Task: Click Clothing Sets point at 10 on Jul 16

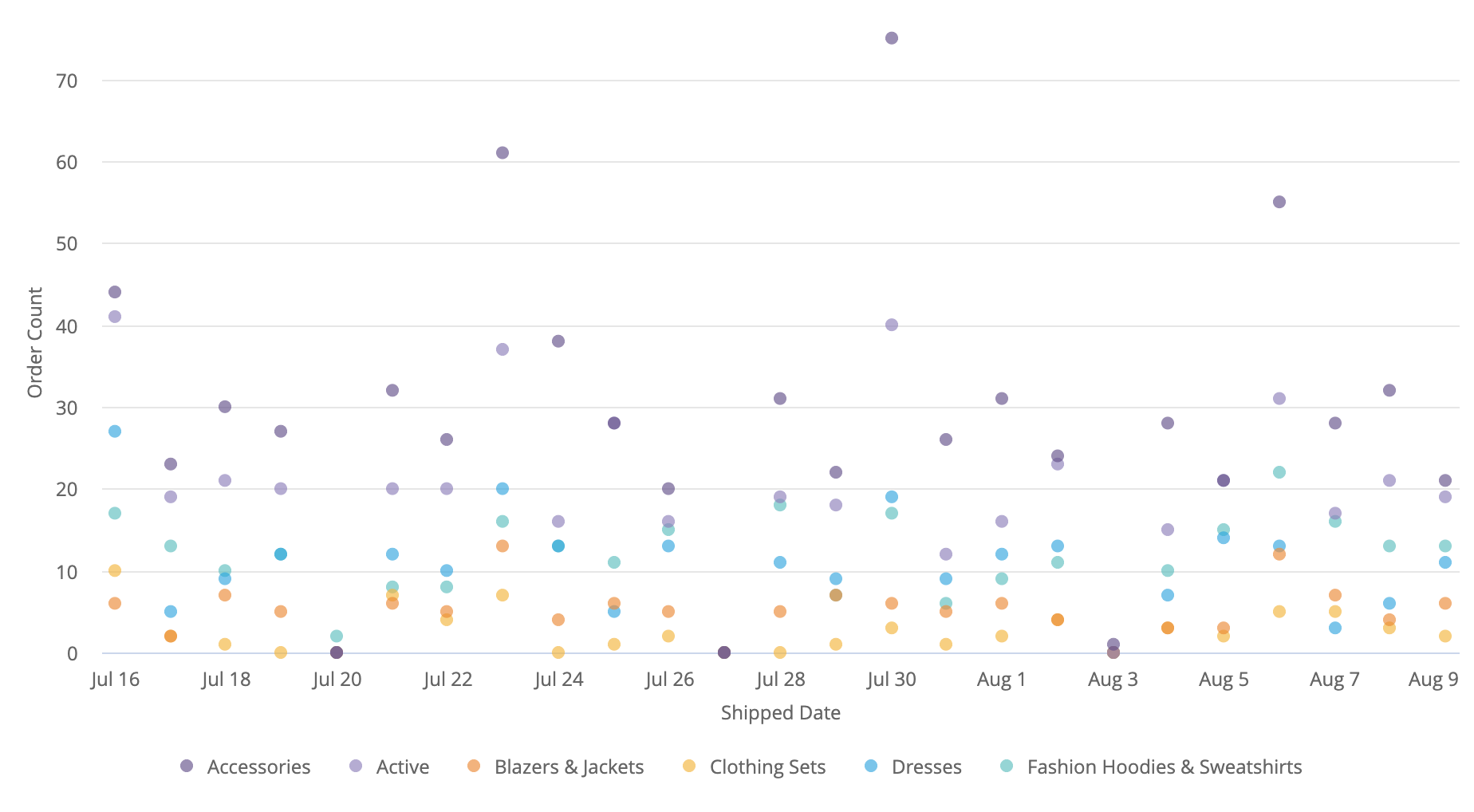Action: coord(115,570)
